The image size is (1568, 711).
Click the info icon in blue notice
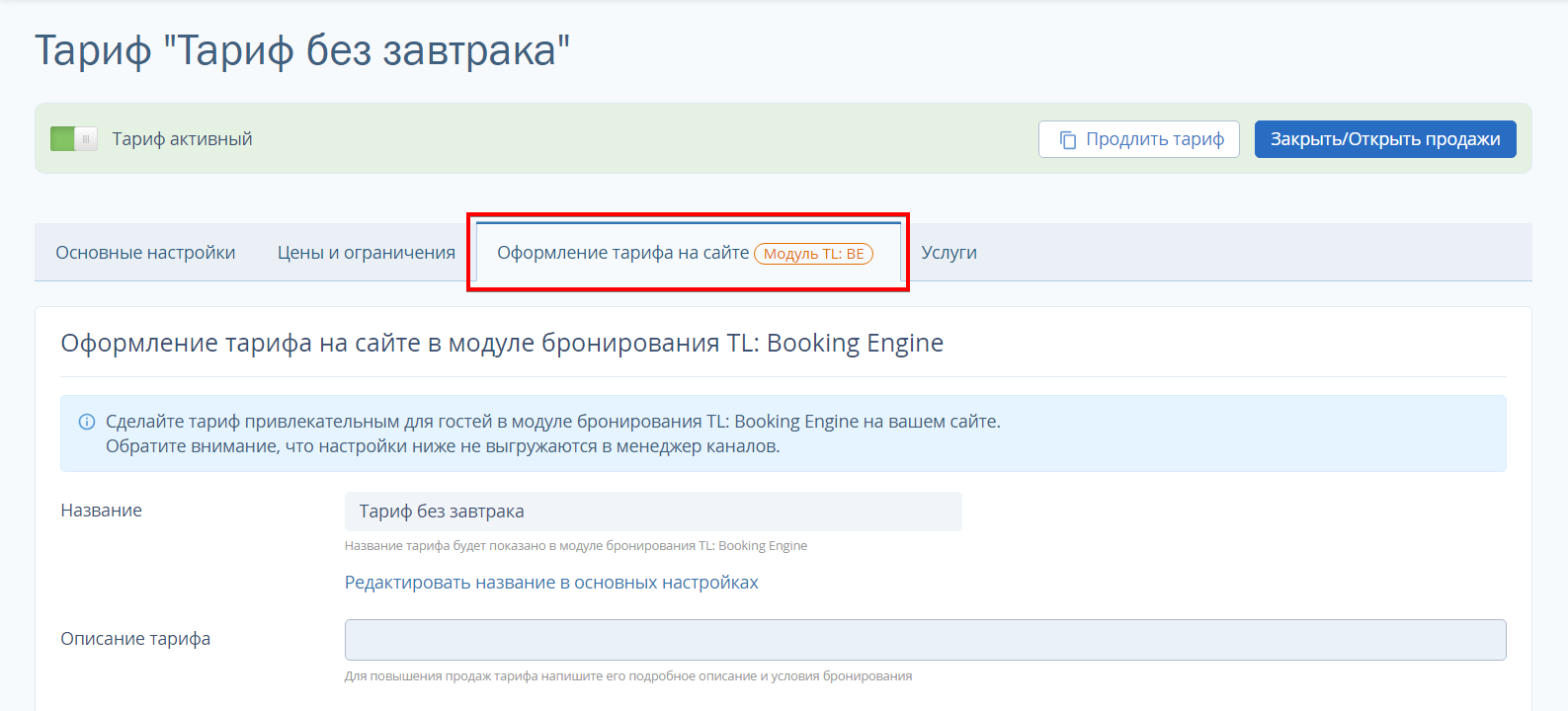point(87,422)
